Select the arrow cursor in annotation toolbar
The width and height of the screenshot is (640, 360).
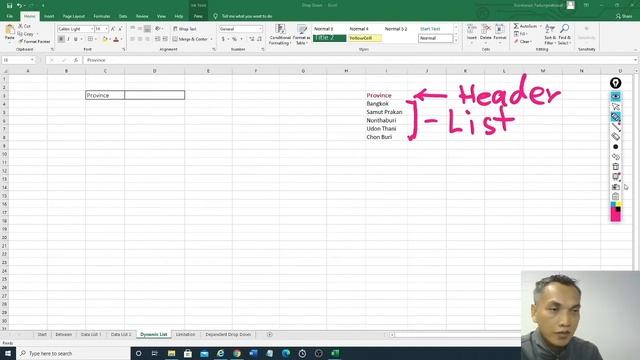[x=616, y=107]
